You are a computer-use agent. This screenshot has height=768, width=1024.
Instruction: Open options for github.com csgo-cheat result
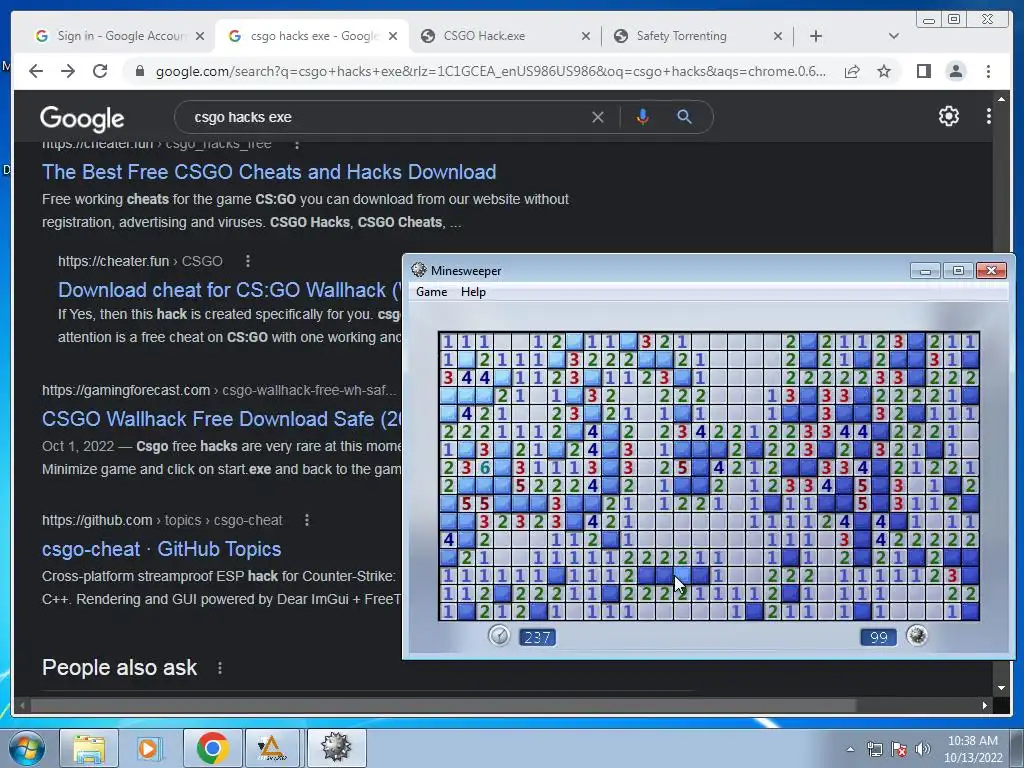click(x=307, y=520)
